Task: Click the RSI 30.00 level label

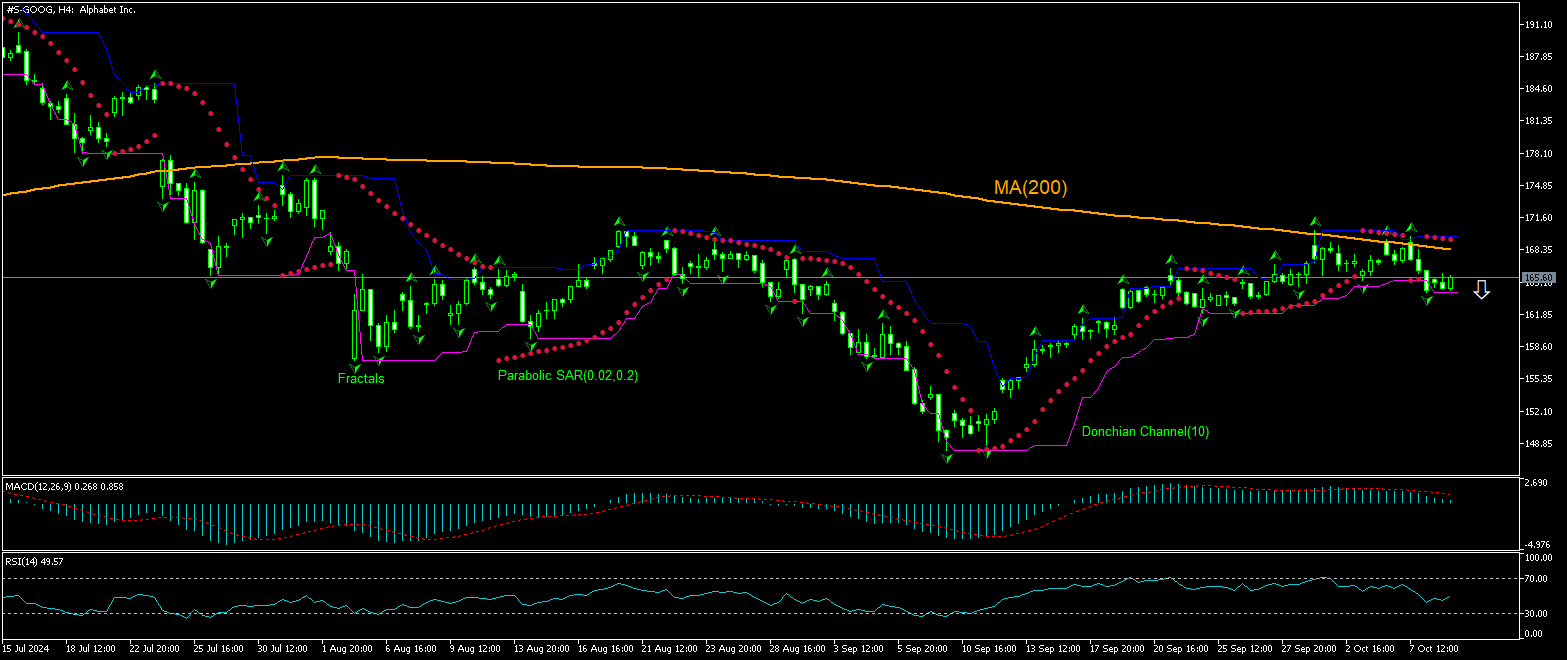Action: coord(1536,613)
